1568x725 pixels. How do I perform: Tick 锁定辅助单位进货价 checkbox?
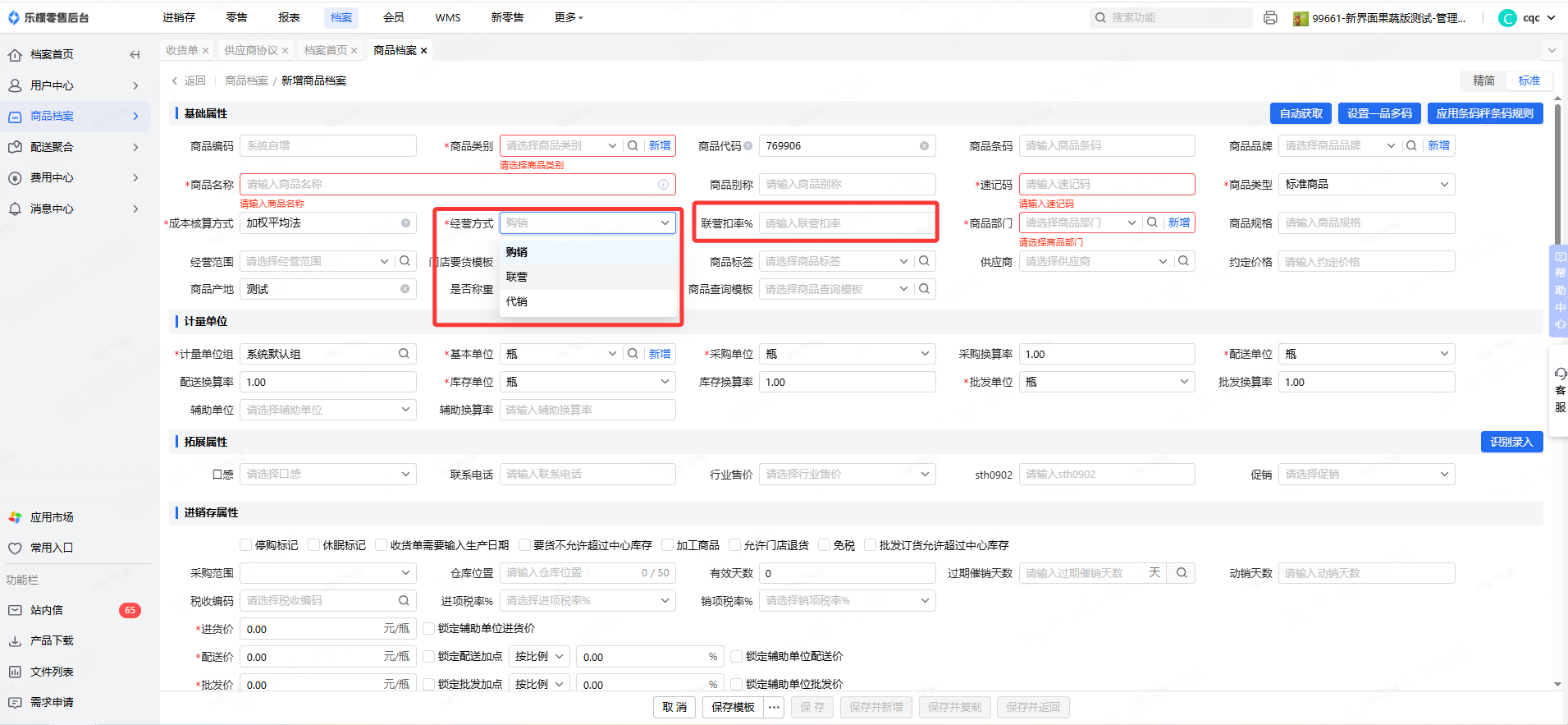428,629
